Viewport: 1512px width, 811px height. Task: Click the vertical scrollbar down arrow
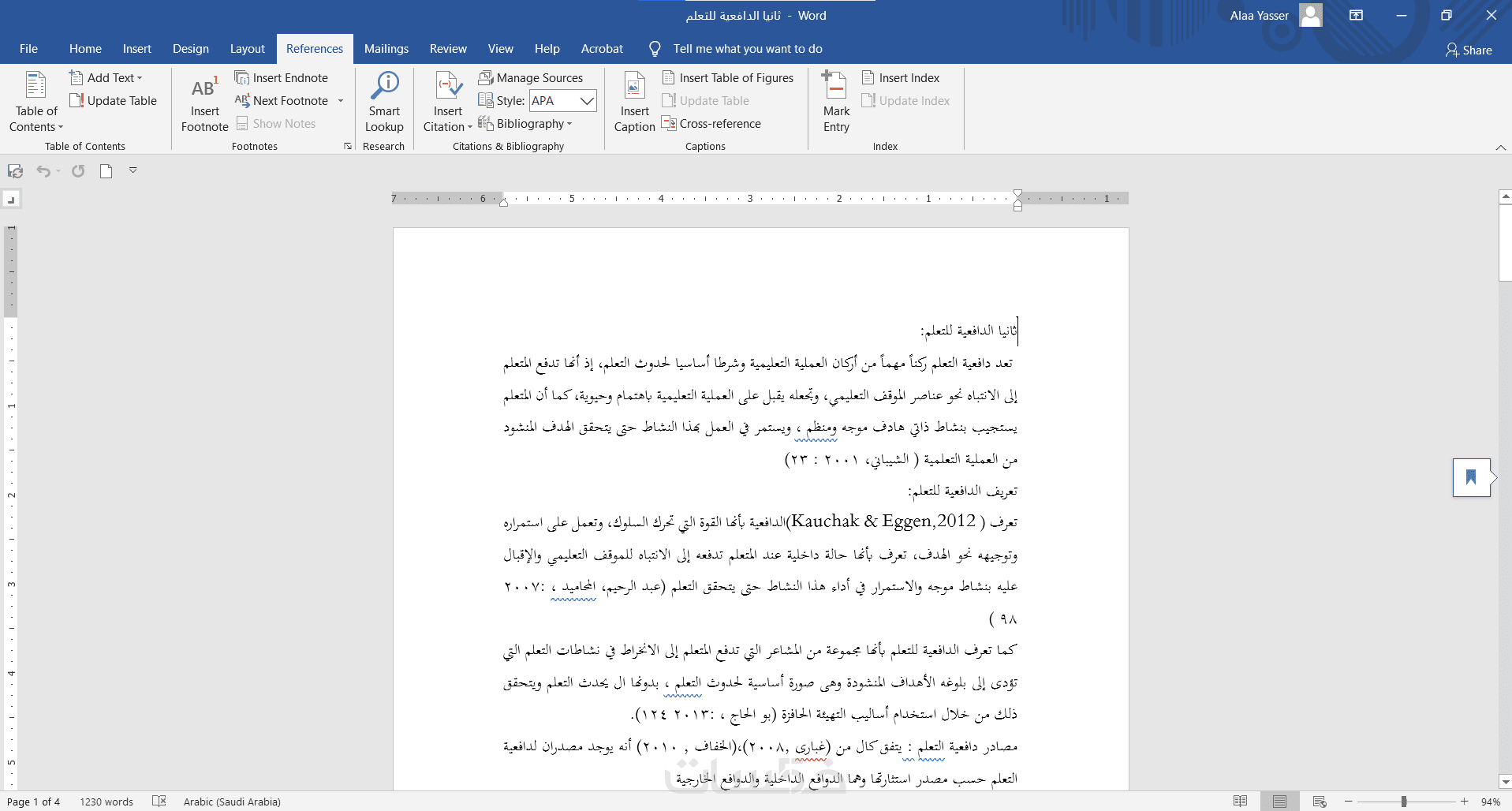pyautogui.click(x=1505, y=782)
